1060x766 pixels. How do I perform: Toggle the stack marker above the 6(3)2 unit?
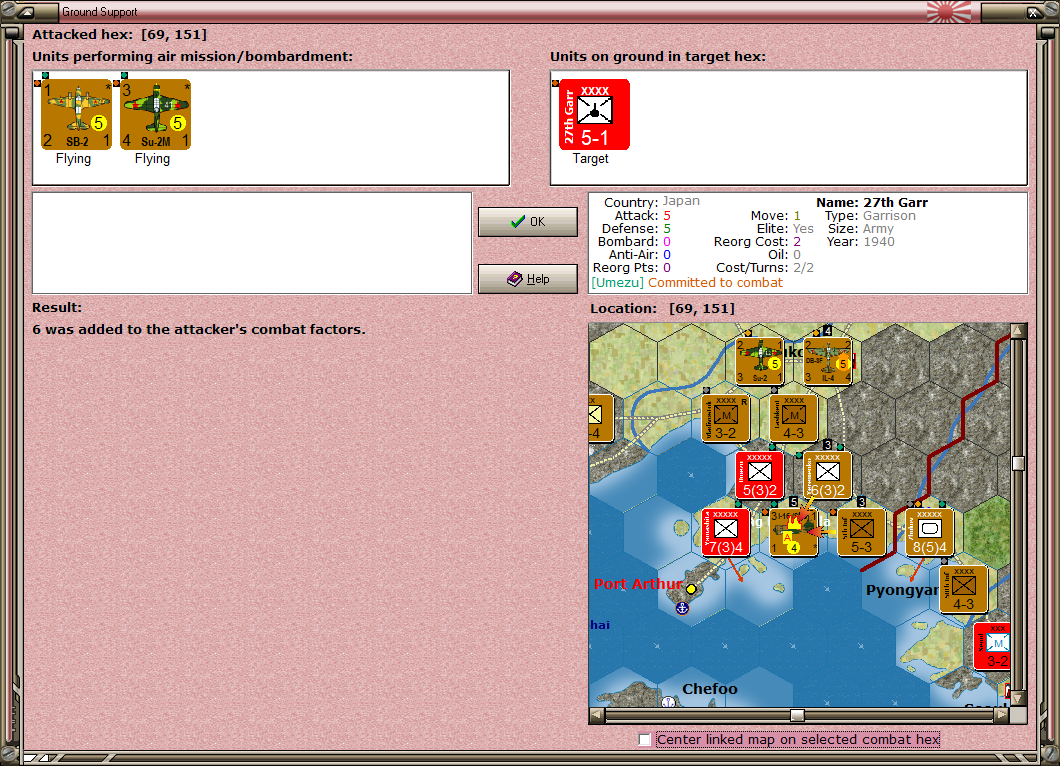point(828,446)
